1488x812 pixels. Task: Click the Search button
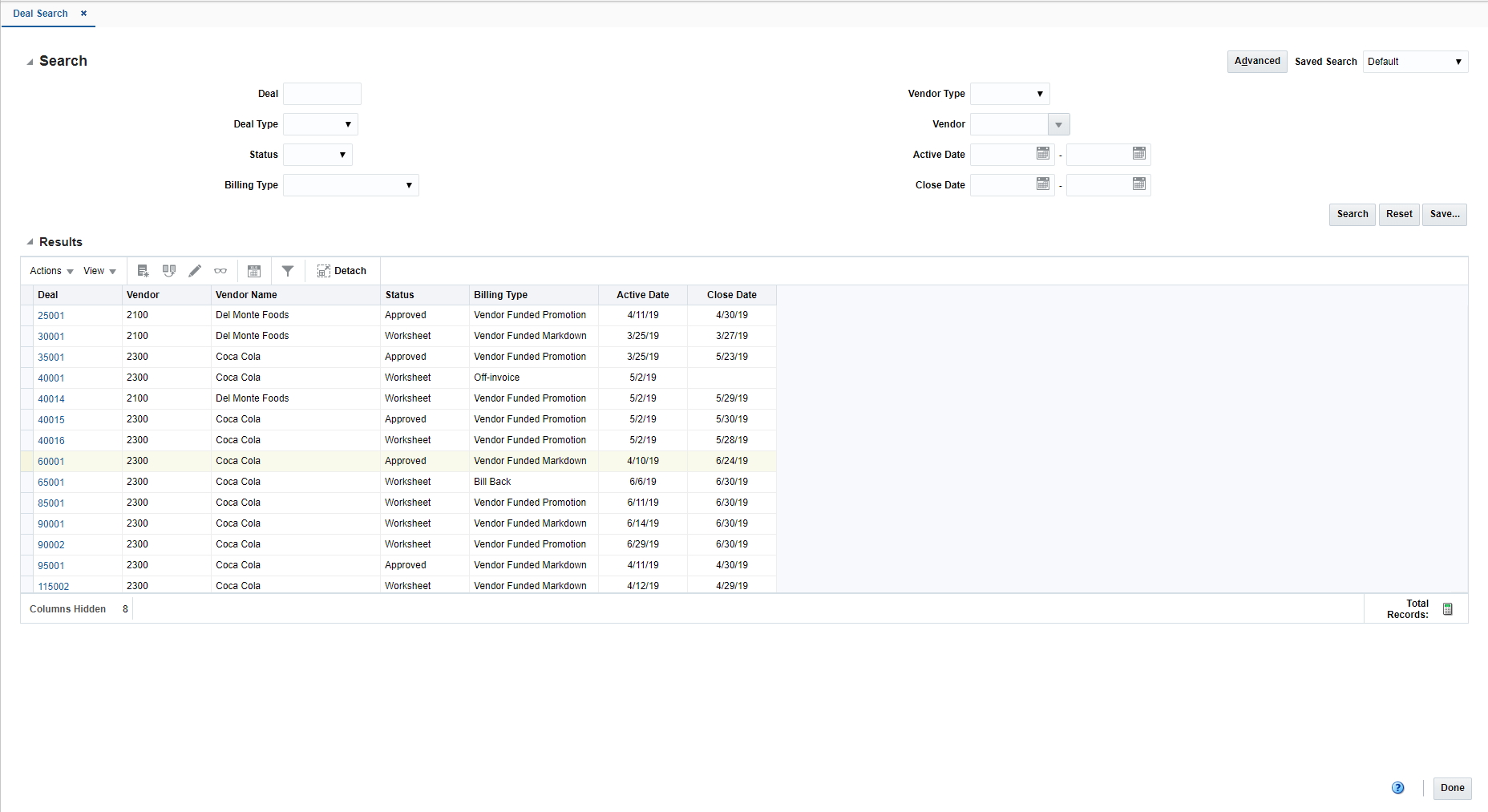[x=1353, y=215]
